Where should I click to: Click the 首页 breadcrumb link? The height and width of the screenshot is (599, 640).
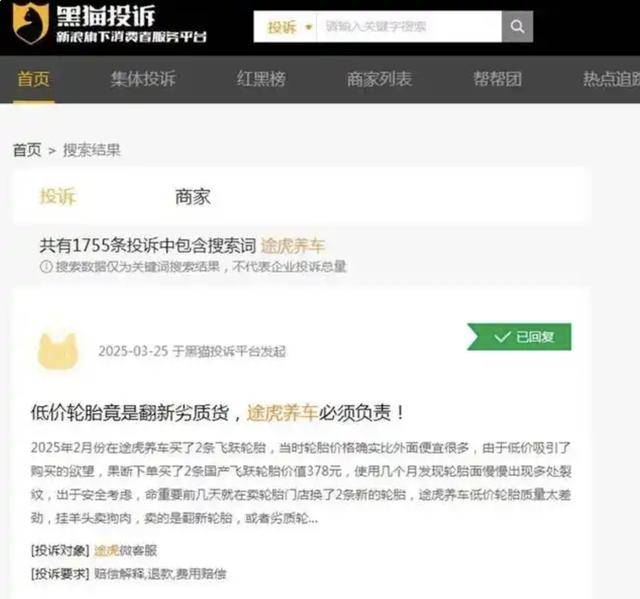(27, 150)
